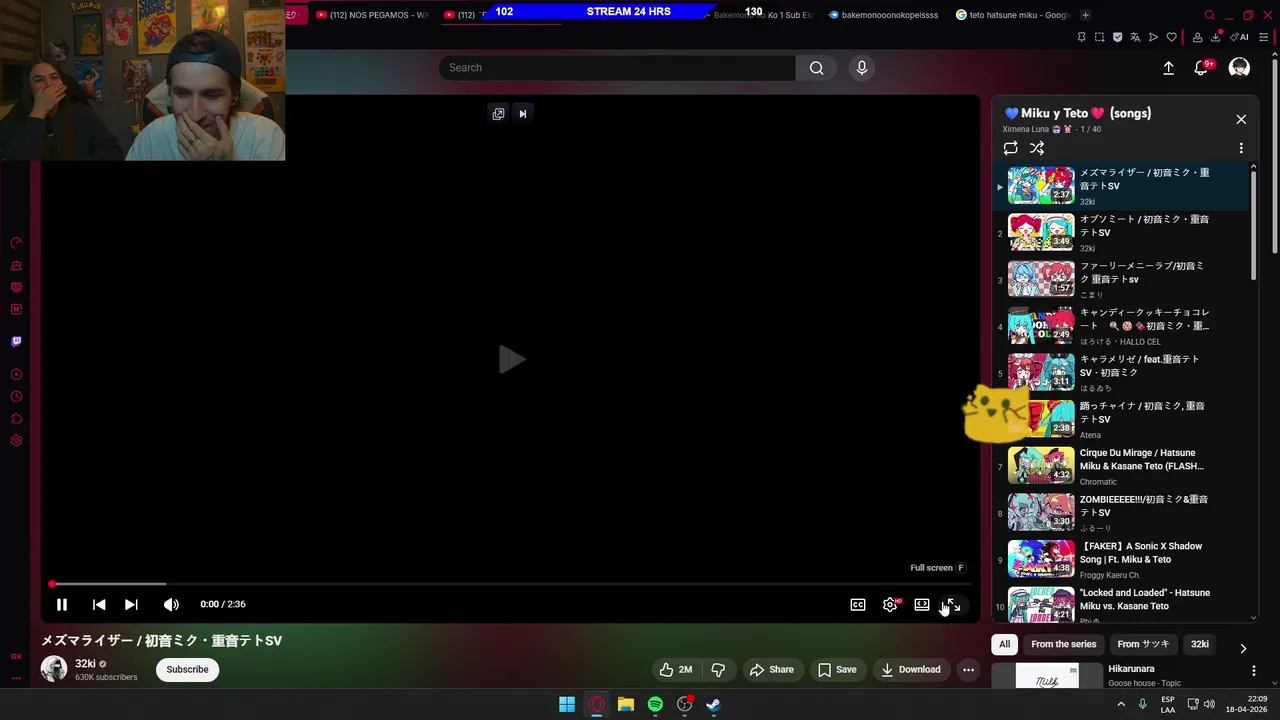
Task: Open more actions ellipsis under video
Action: point(968,669)
